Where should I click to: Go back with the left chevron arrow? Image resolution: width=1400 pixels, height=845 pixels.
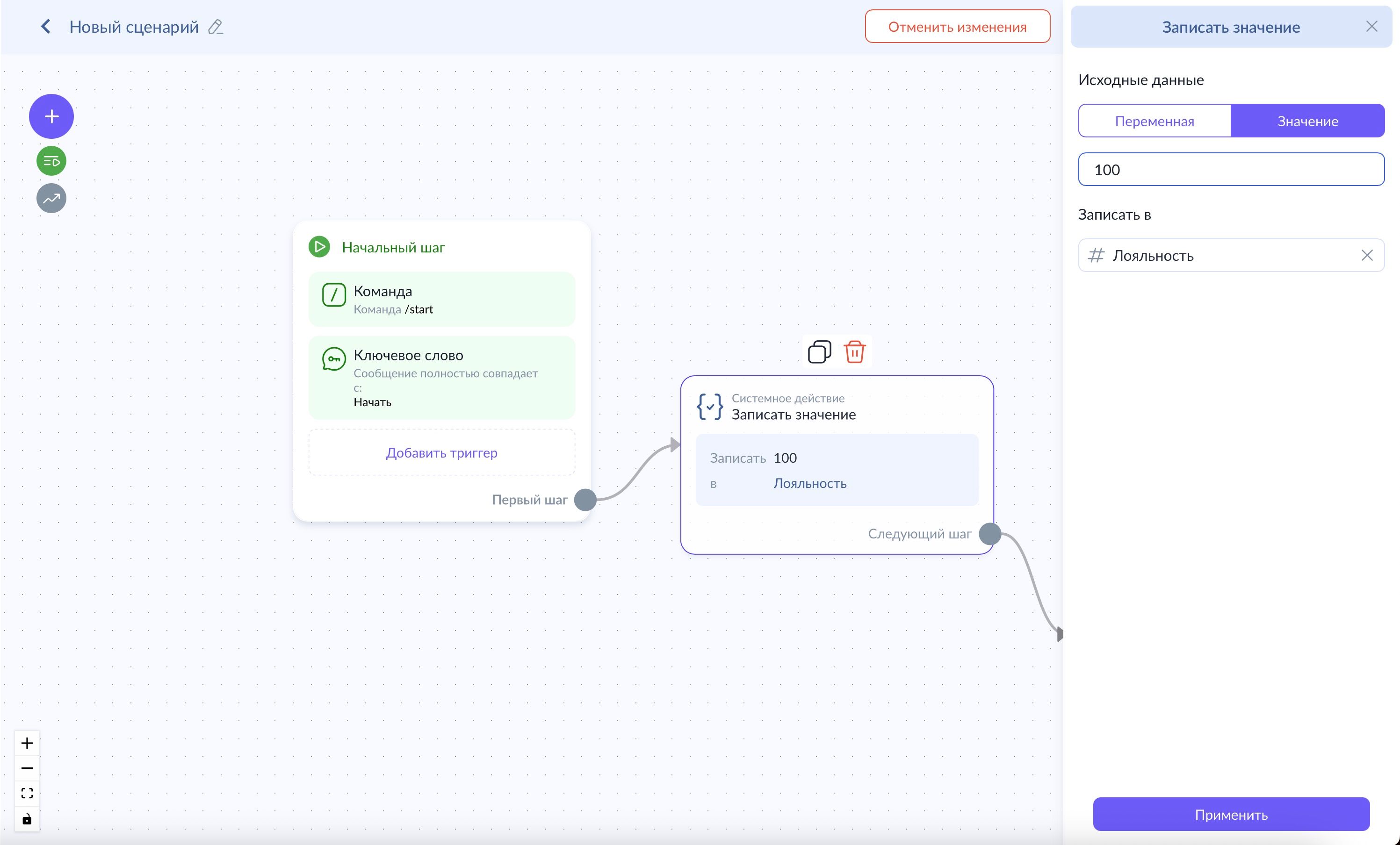pos(46,27)
